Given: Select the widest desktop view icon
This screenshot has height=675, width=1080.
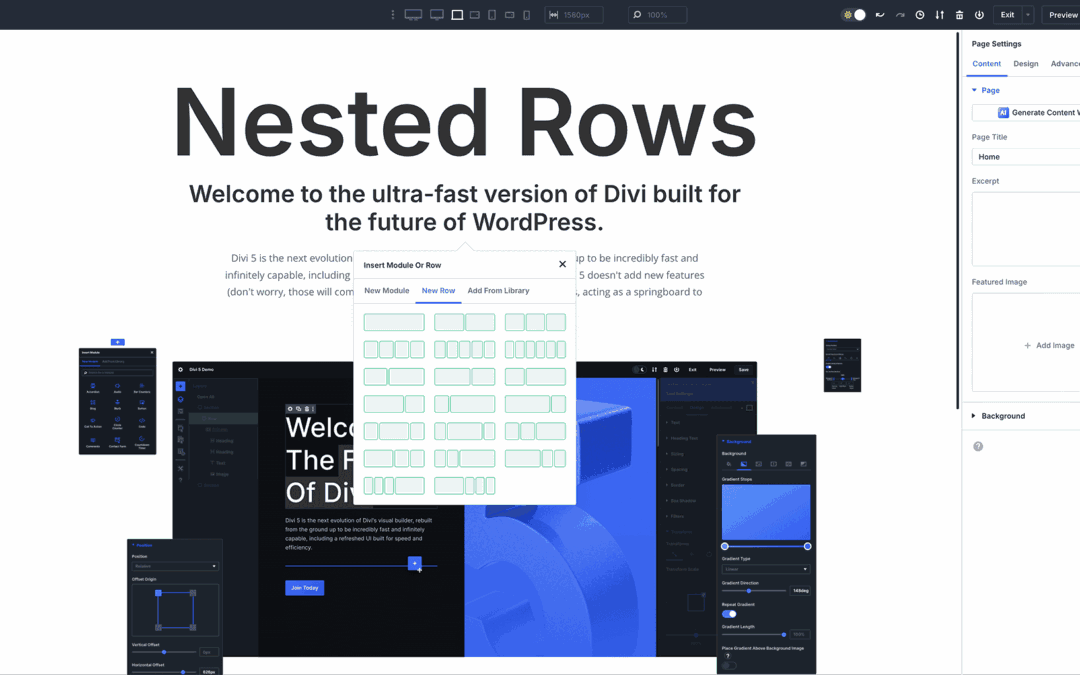Looking at the screenshot, I should click(413, 15).
